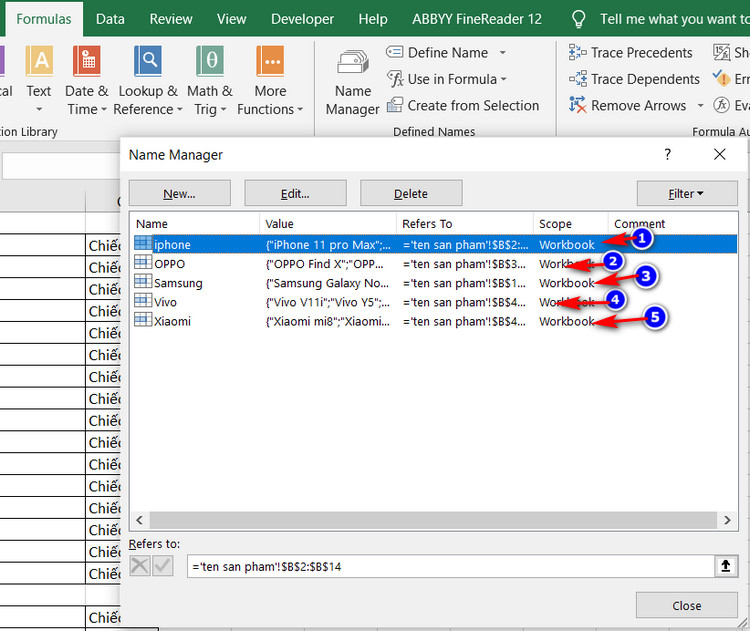The image size is (750, 631).
Task: Sort by the Comment column header
Action: pos(672,224)
